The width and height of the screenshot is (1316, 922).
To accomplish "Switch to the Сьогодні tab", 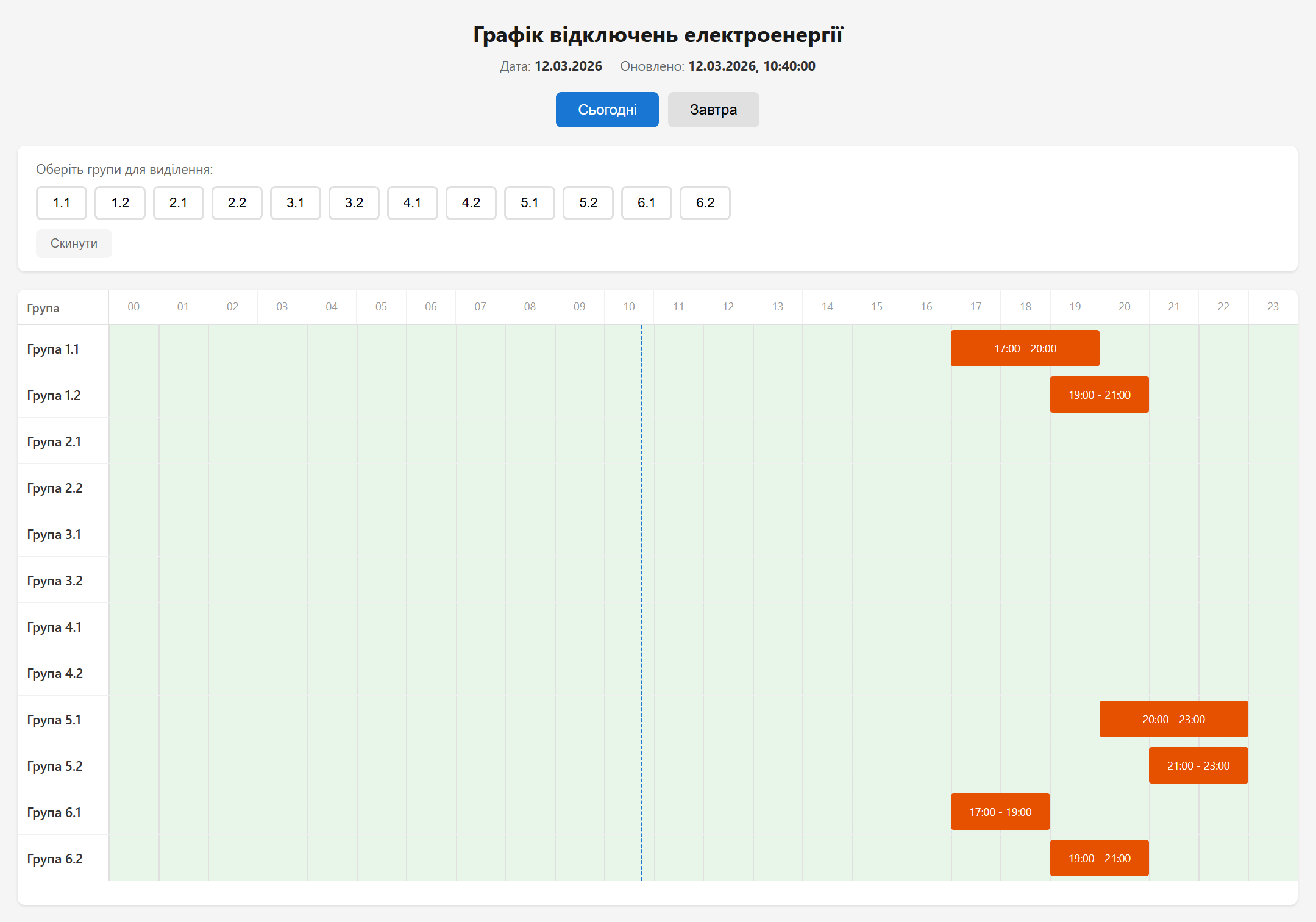I will (607, 110).
